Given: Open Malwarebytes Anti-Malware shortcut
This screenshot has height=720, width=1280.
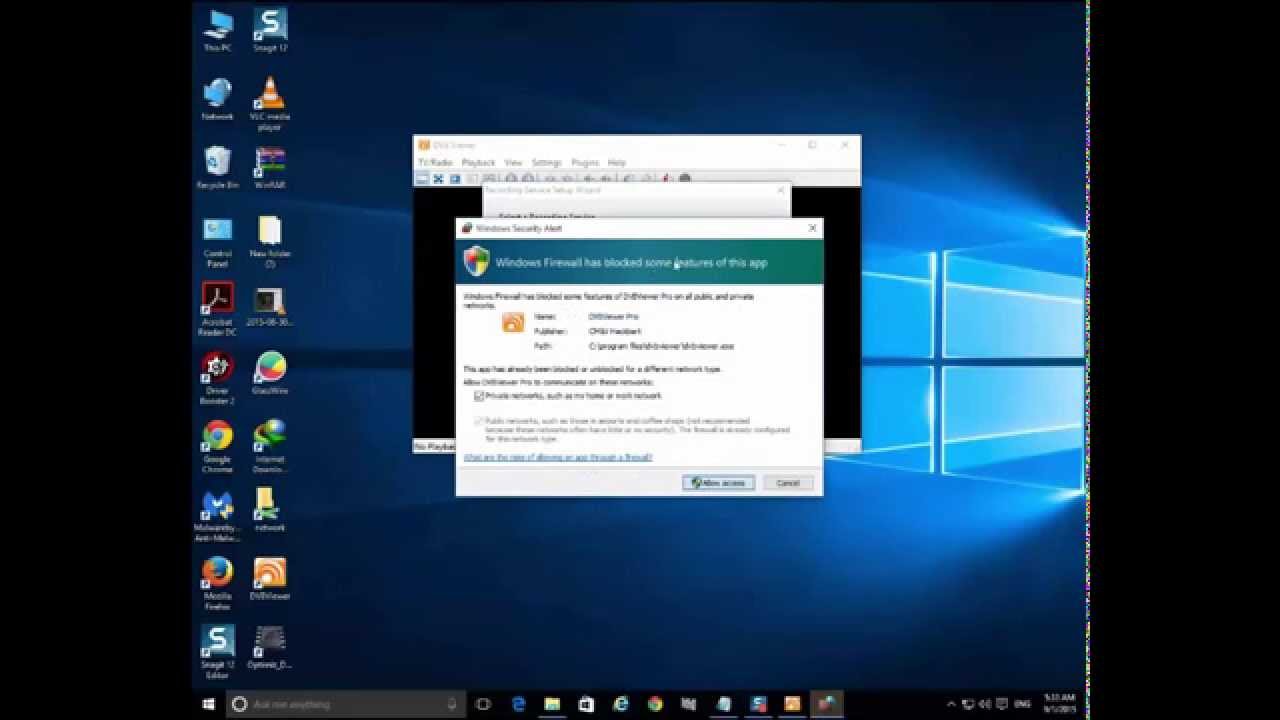Looking at the screenshot, I should 218,516.
